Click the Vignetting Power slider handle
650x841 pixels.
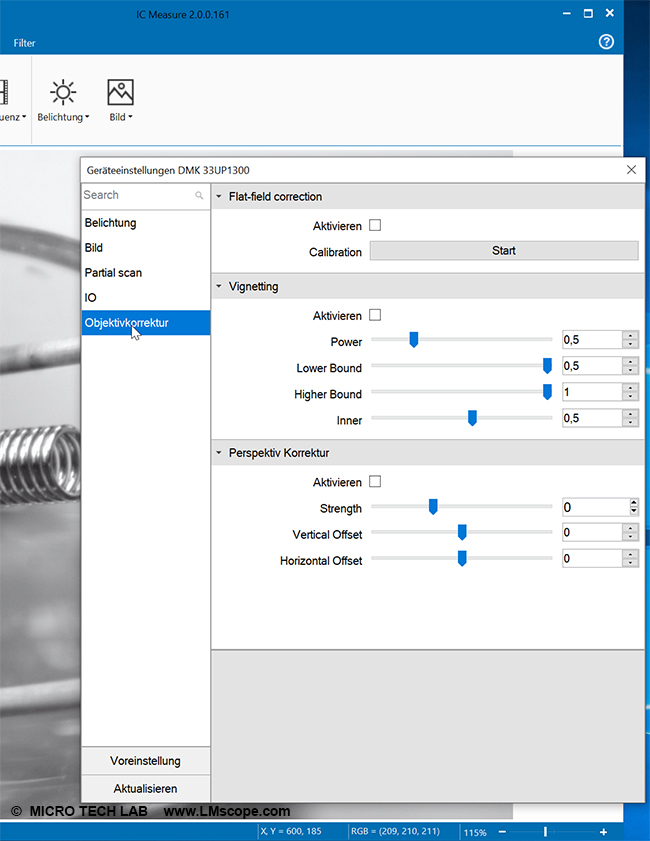413,340
